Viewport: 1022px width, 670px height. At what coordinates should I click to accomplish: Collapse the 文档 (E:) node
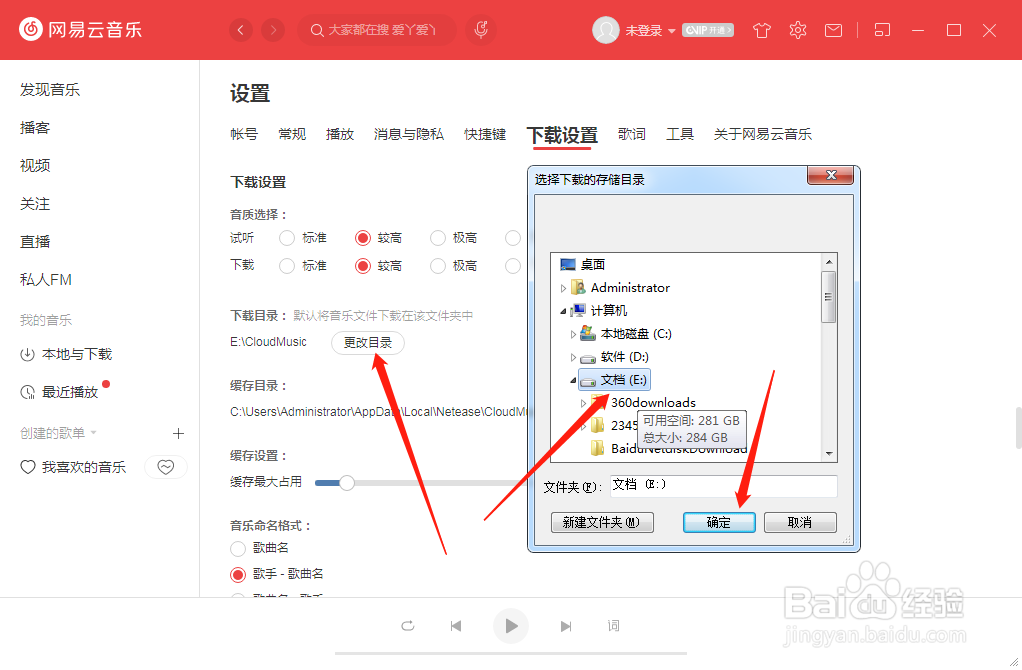574,380
